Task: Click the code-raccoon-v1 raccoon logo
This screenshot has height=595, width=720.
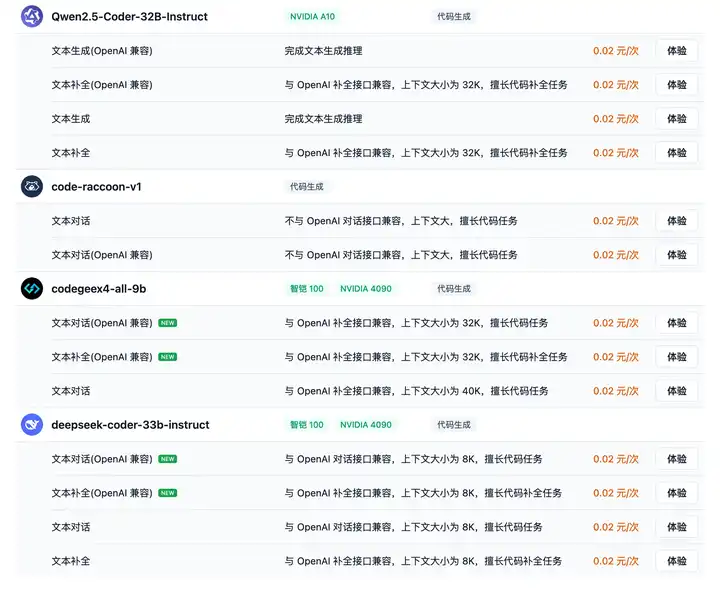Action: pyautogui.click(x=32, y=186)
